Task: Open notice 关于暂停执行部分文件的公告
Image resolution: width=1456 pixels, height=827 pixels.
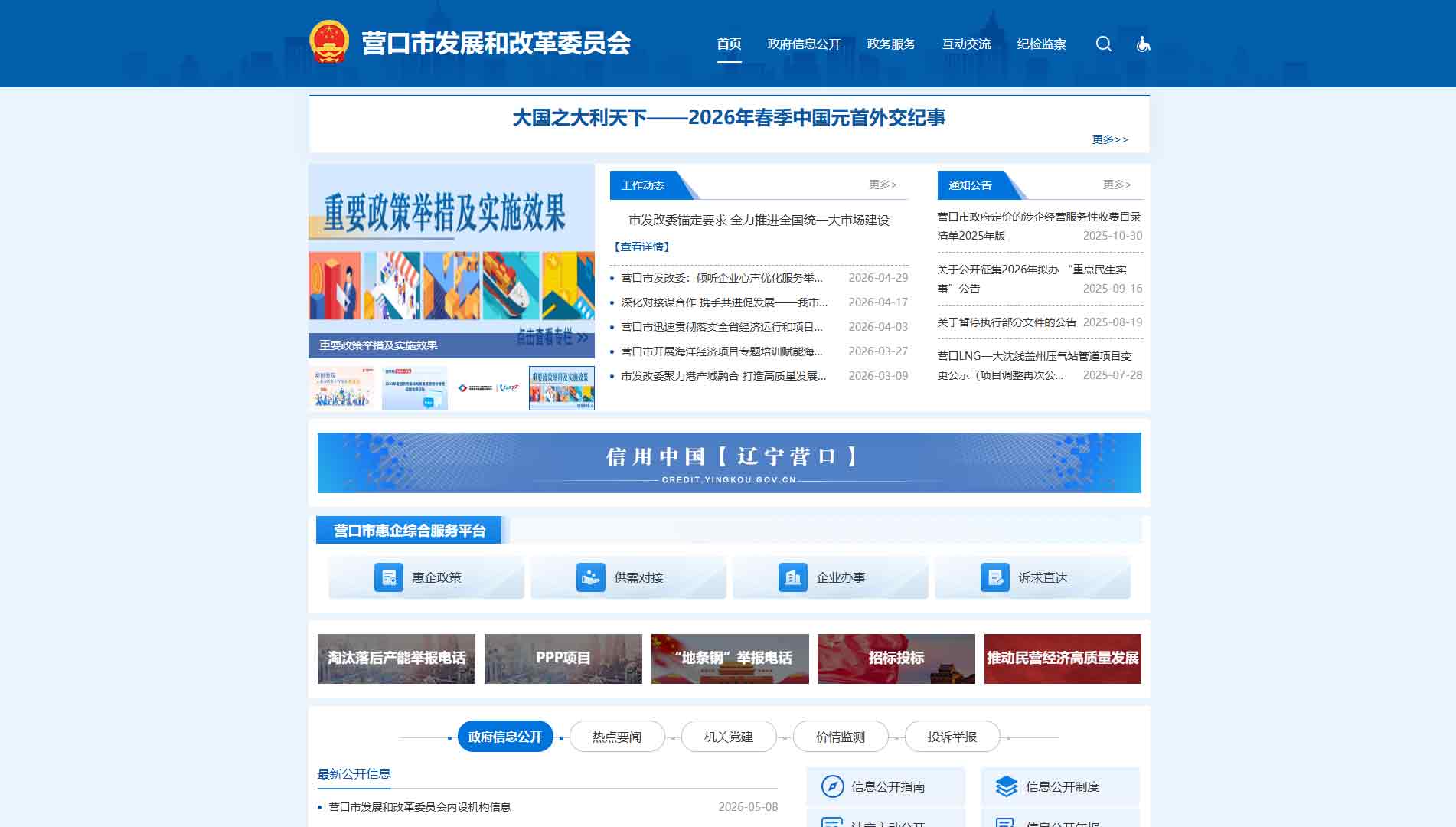Action: 1007,322
